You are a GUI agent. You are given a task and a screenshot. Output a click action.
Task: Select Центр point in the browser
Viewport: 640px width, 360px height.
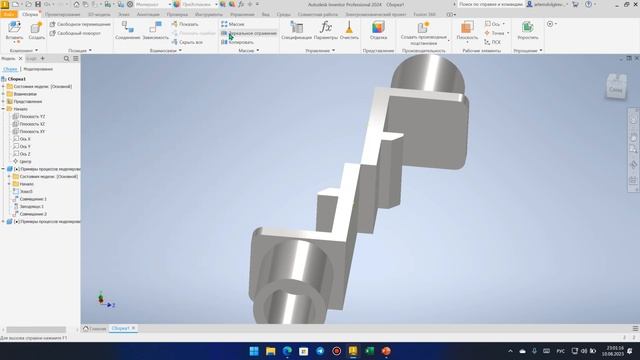coord(22,162)
